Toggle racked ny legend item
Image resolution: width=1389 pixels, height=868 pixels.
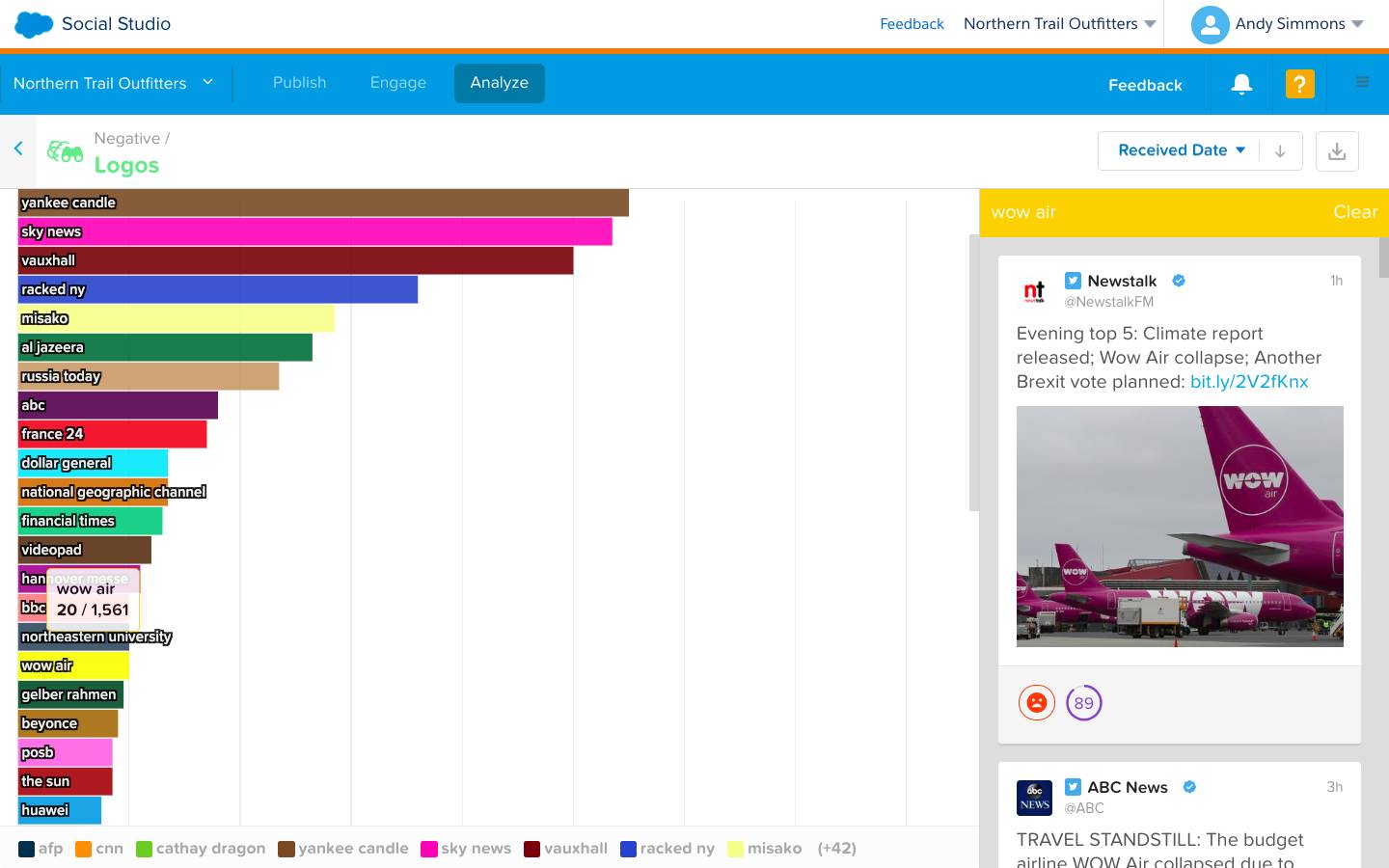point(667,849)
